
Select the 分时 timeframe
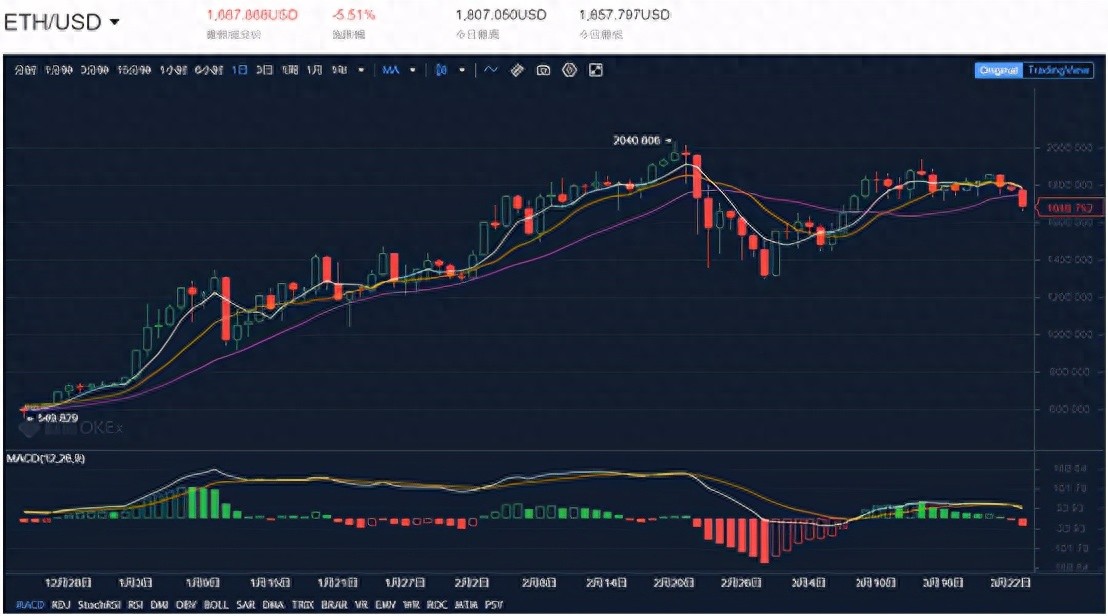(x=25, y=70)
